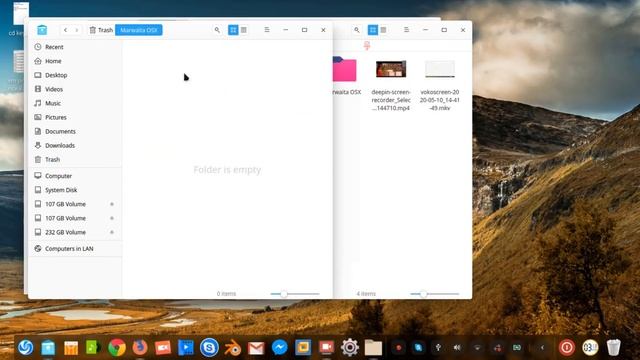This screenshot has width=640, height=360.
Task: Switch back window to list view
Action: (383, 30)
